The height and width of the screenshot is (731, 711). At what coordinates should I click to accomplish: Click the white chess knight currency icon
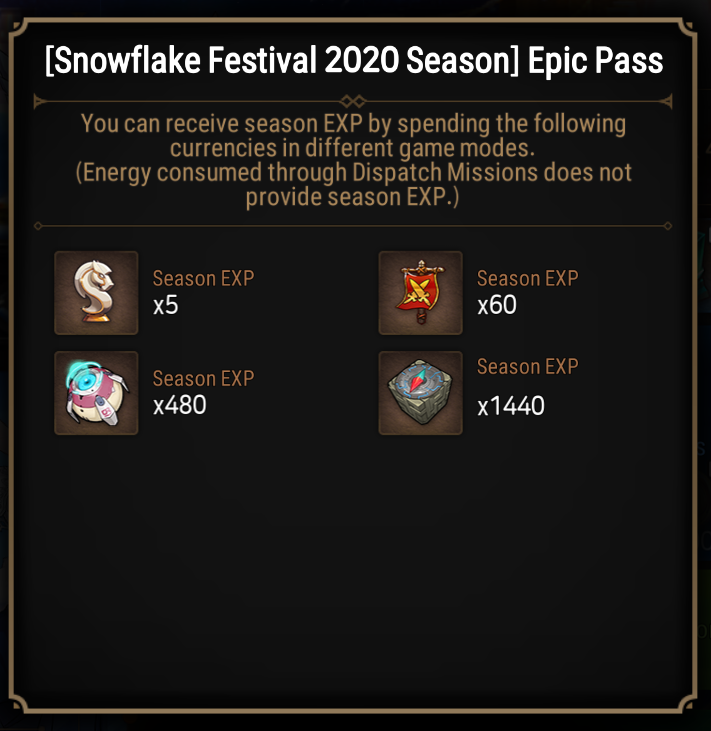tap(96, 293)
